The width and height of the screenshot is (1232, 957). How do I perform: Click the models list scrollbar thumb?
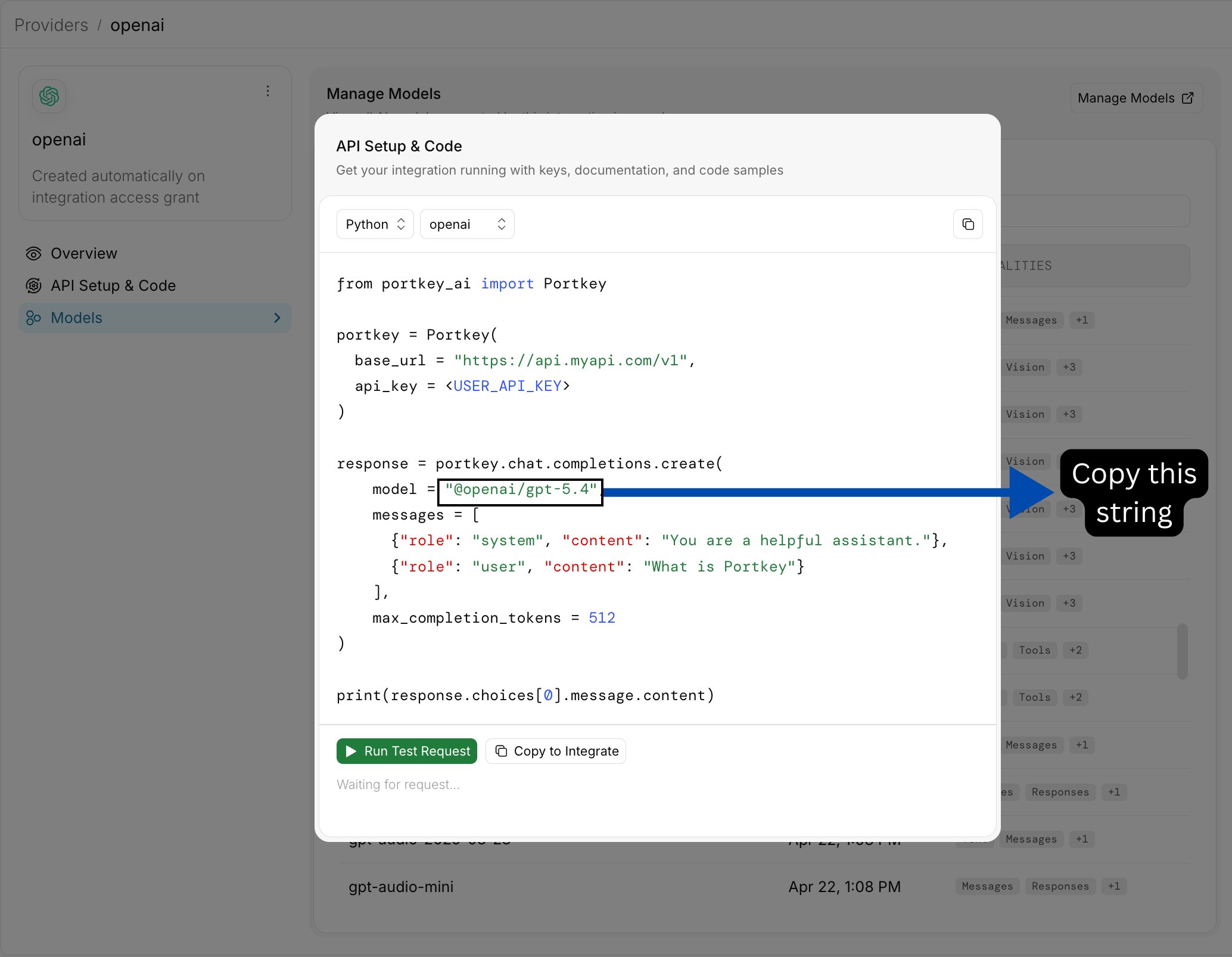click(1183, 651)
